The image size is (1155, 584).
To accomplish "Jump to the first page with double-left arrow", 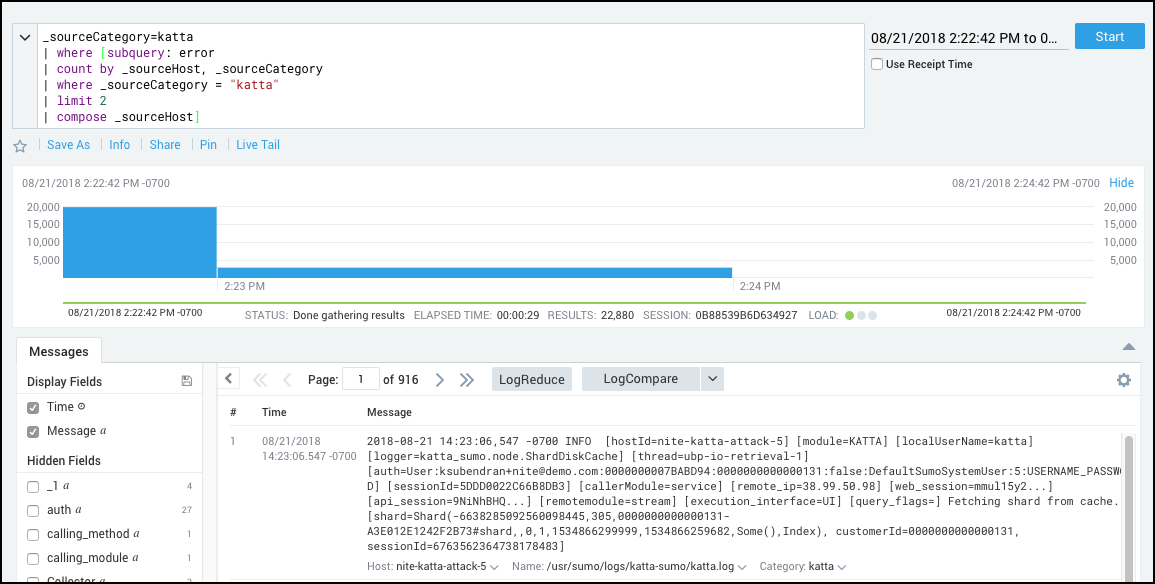I will pos(260,379).
